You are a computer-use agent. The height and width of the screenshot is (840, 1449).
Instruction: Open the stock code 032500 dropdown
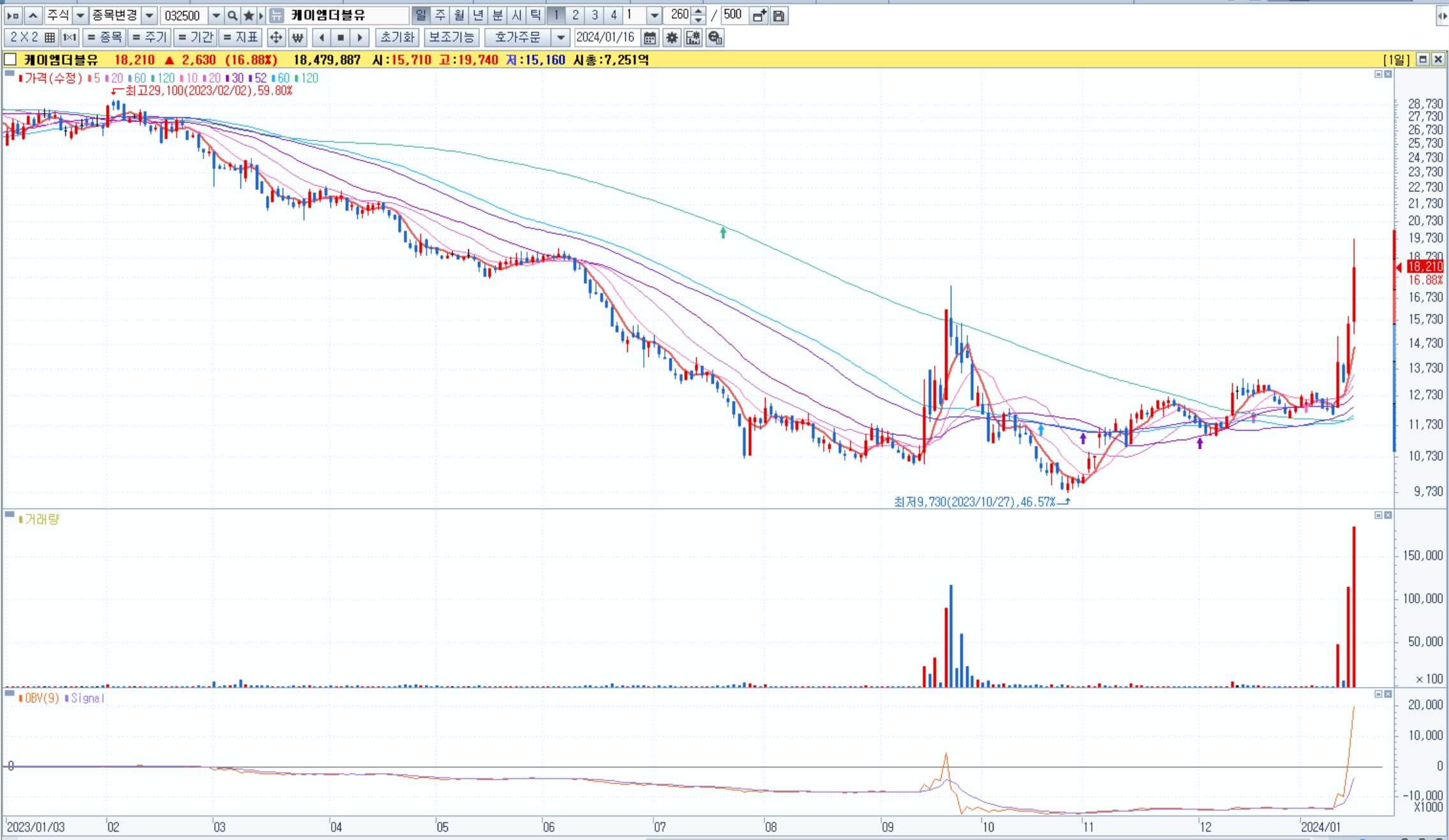pyautogui.click(x=216, y=15)
